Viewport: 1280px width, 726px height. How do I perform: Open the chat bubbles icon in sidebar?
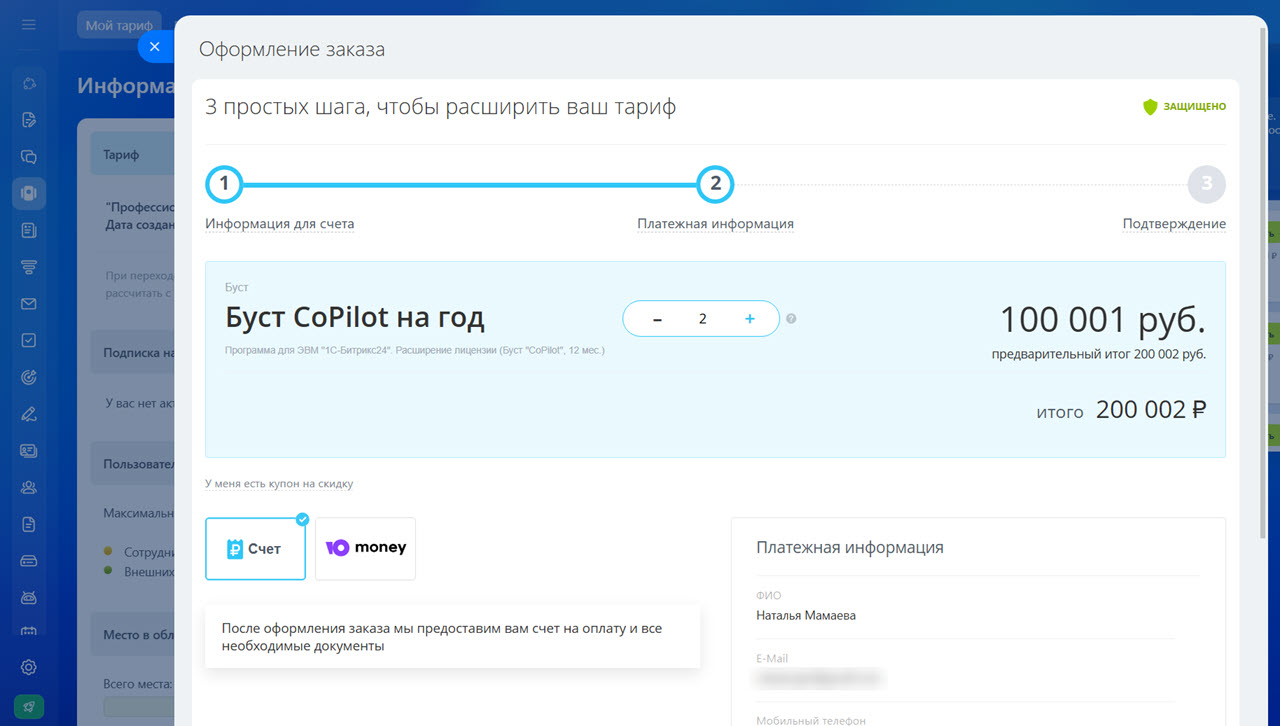[29, 156]
